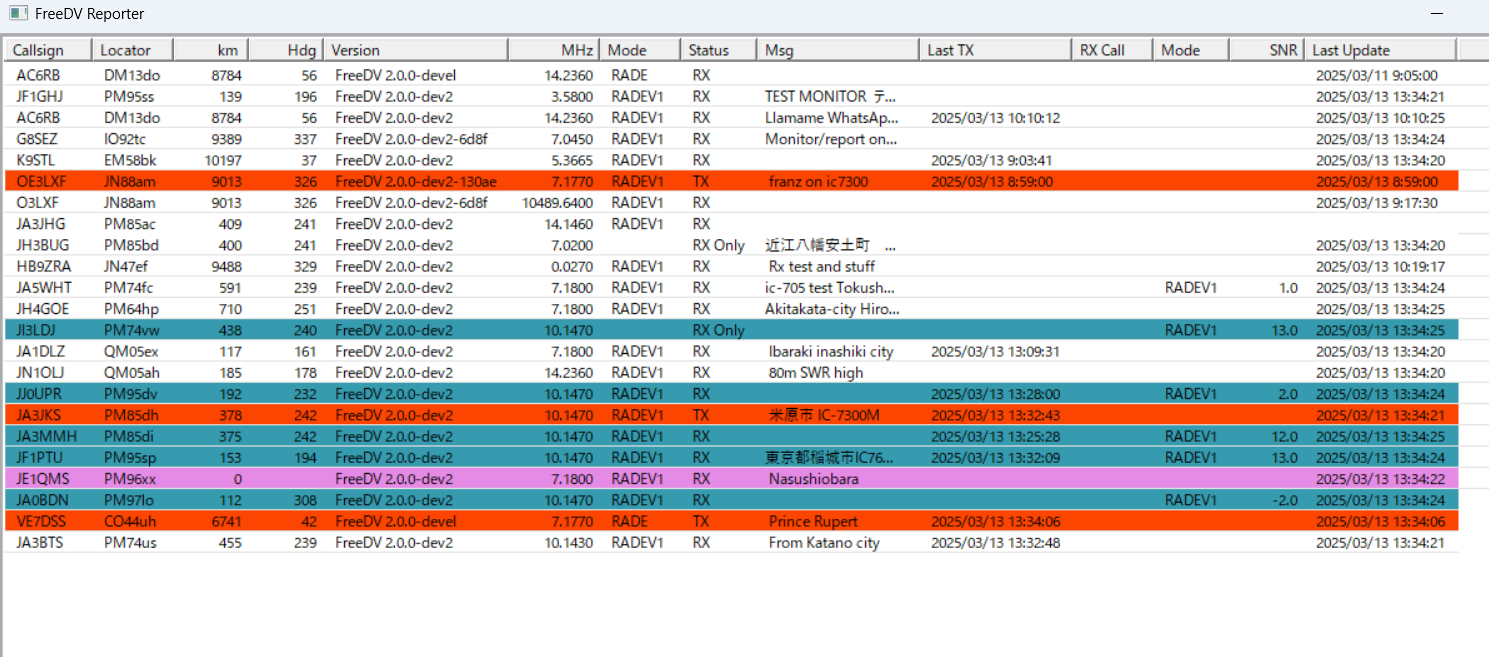This screenshot has width=1489, height=657.
Task: Select the transmitting station OE3LXF row
Action: (400, 181)
